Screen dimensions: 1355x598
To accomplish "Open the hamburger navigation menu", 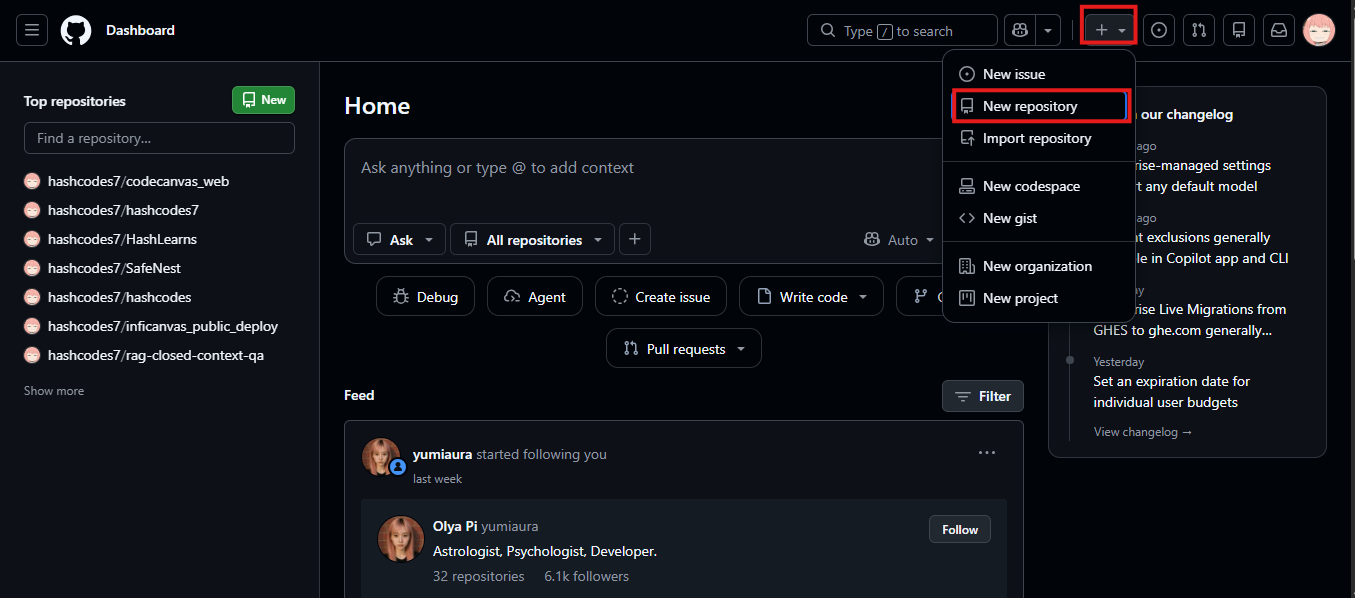I will point(32,30).
